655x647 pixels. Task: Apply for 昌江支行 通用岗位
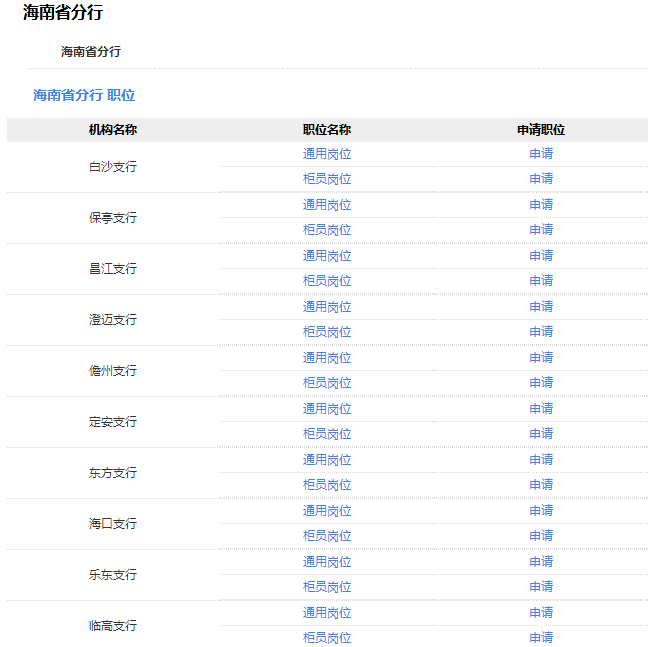click(x=541, y=256)
